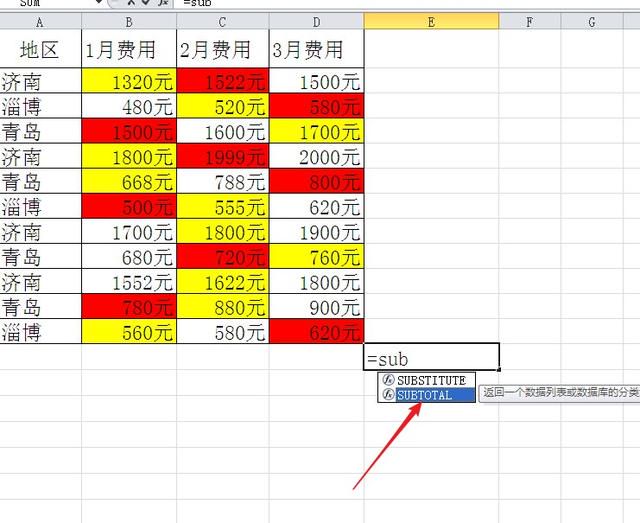Select the cell 480元

[x=129, y=106]
